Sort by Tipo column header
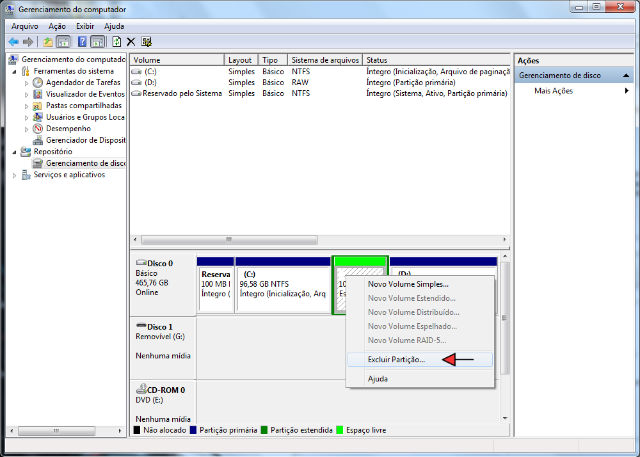640x457 pixels. [x=273, y=60]
